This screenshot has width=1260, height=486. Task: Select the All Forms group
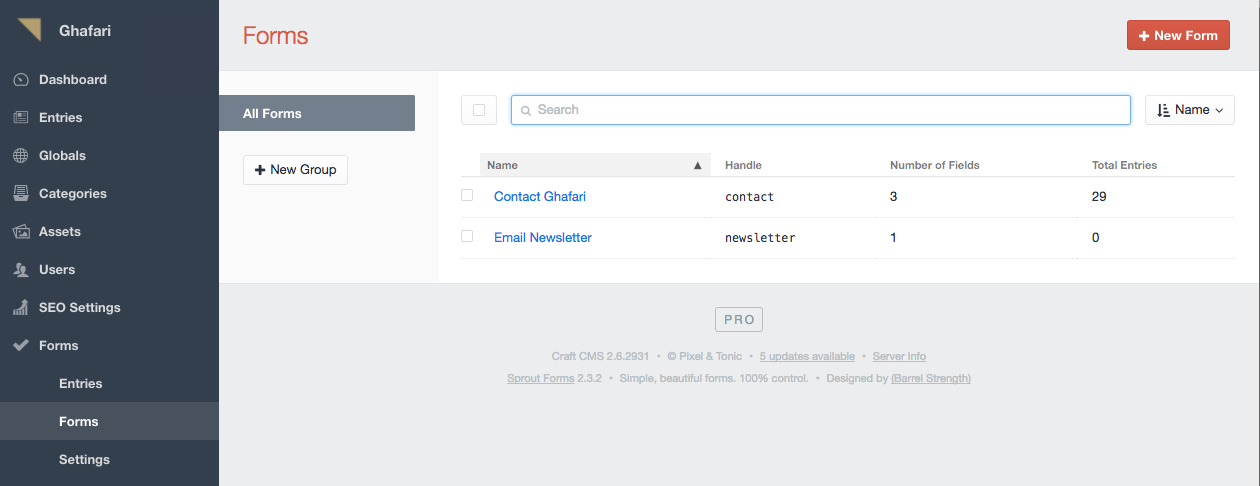(x=317, y=113)
